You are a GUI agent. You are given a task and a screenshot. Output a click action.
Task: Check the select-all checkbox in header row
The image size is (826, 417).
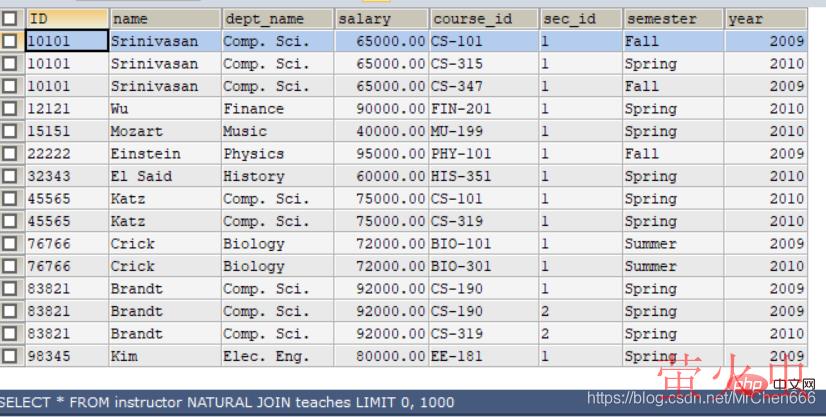click(x=10, y=18)
